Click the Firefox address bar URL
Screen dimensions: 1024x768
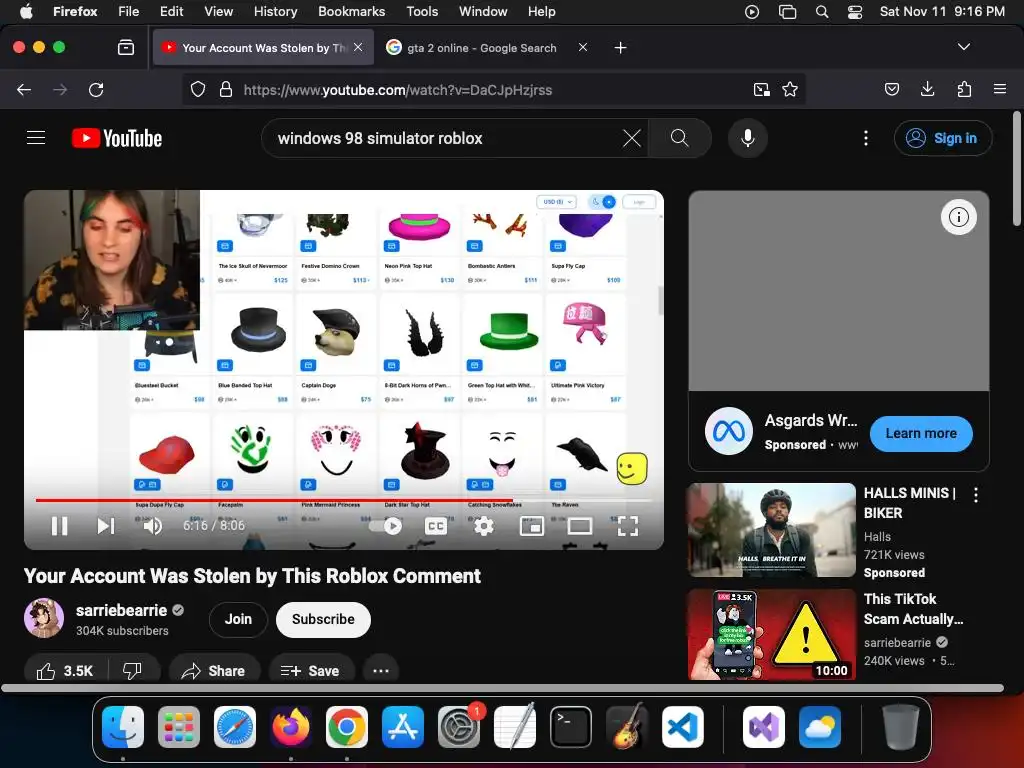398,89
